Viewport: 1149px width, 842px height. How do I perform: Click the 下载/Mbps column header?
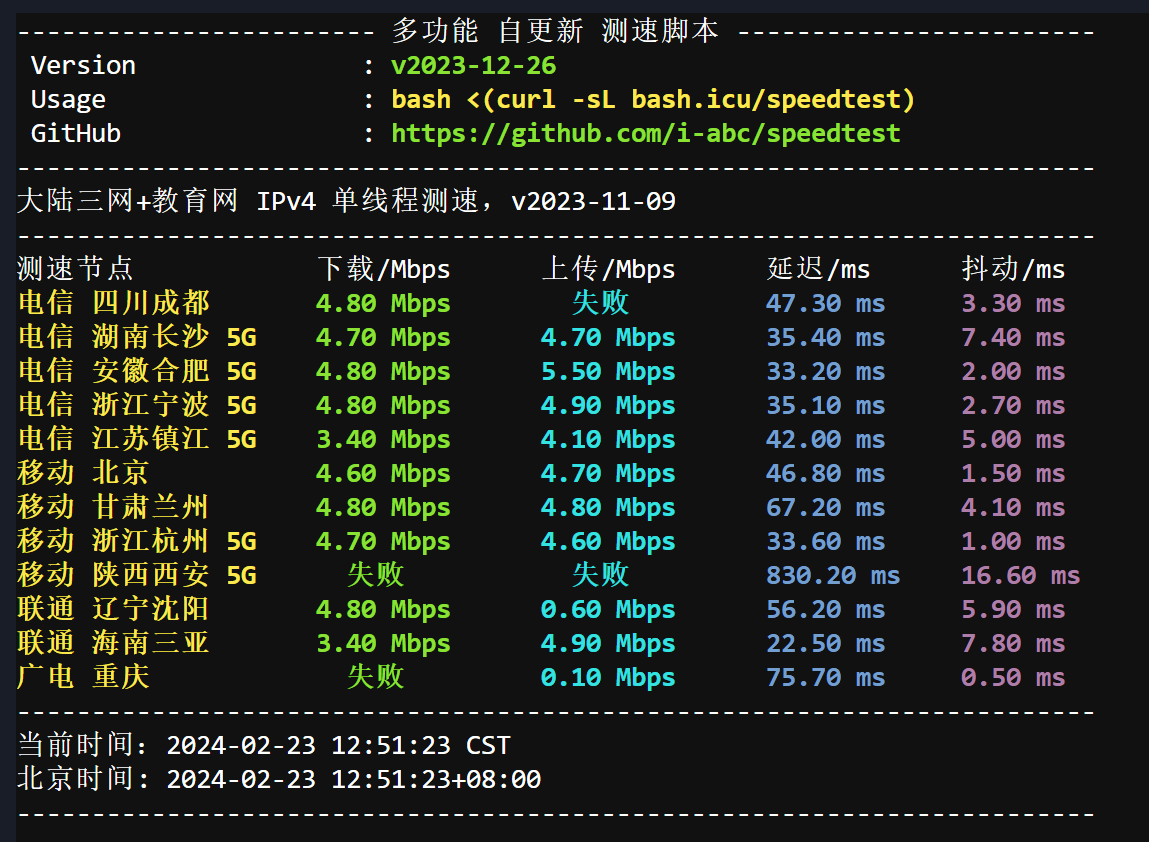pos(383,269)
